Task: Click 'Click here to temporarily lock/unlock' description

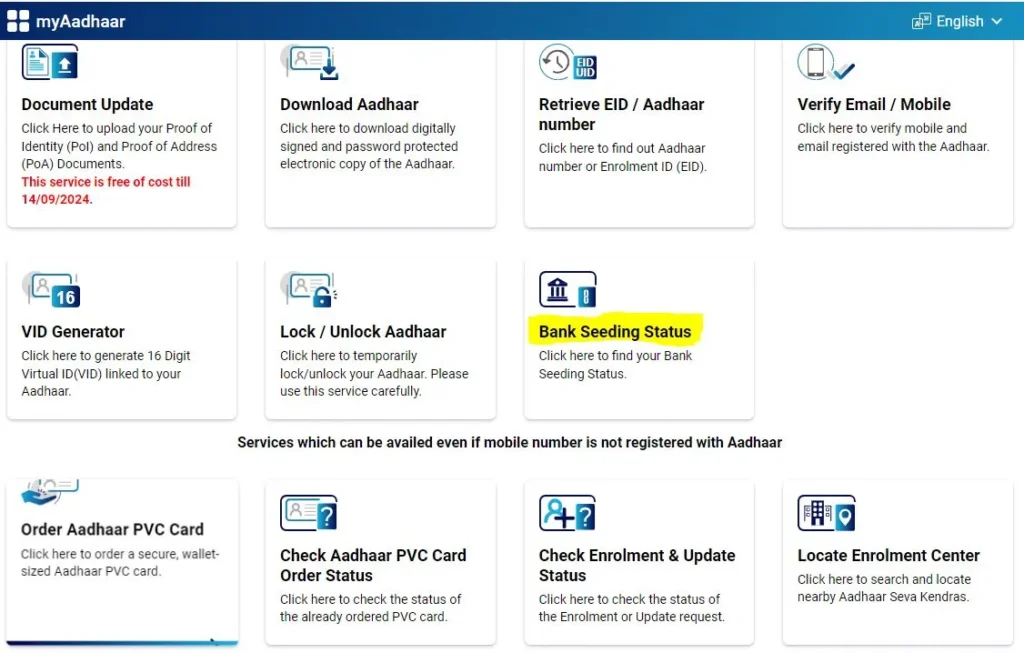Action: 374,374
